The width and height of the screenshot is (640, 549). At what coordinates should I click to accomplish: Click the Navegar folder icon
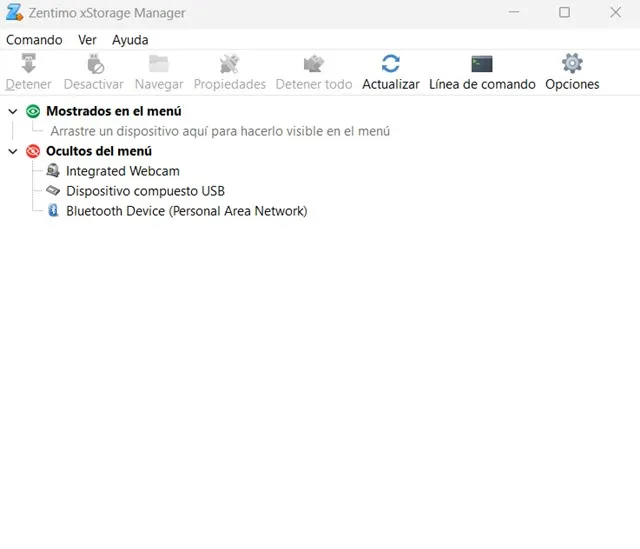coord(159,64)
